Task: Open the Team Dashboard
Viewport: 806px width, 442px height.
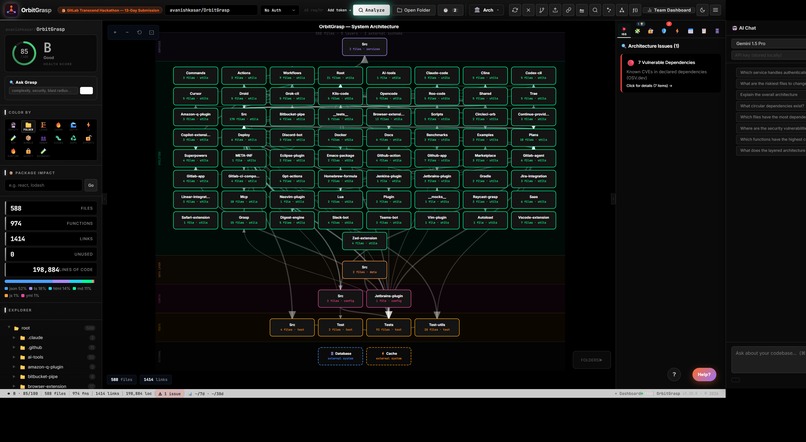Action: 668,10
